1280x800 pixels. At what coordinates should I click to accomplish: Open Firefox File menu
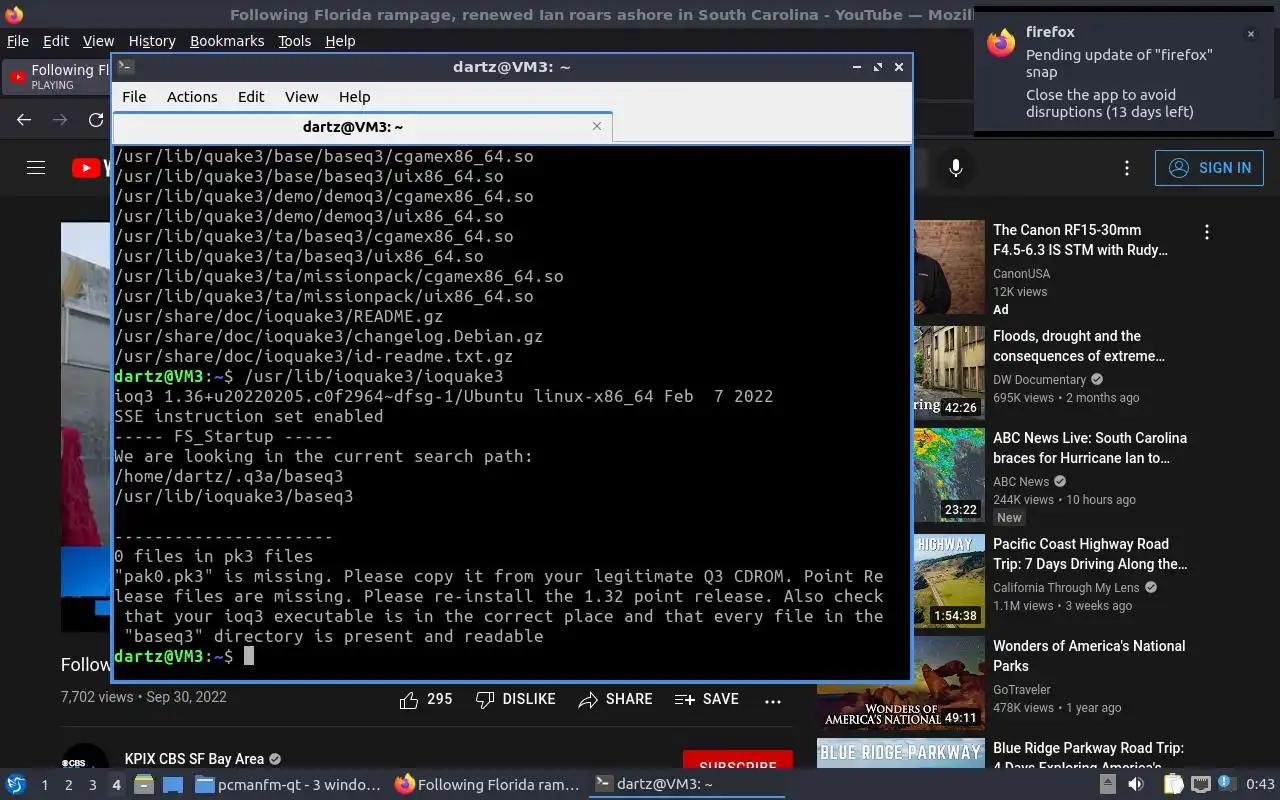tap(18, 41)
